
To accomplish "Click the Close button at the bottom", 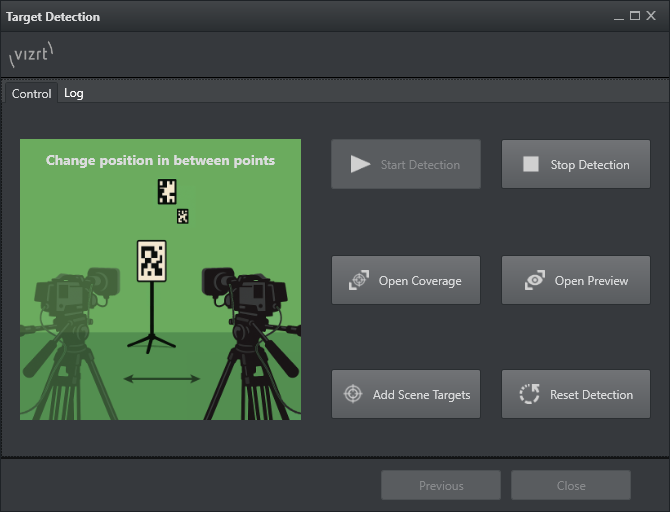I will tap(571, 486).
